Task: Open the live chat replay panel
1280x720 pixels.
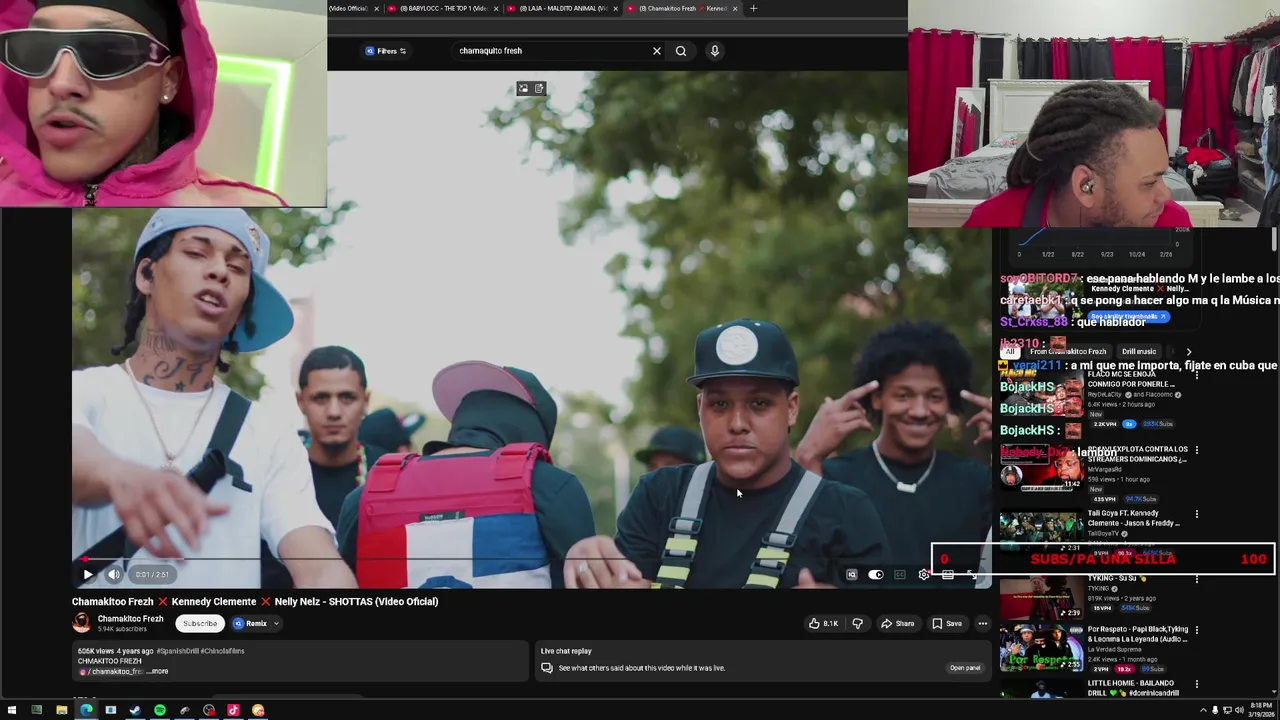Action: pos(964,668)
